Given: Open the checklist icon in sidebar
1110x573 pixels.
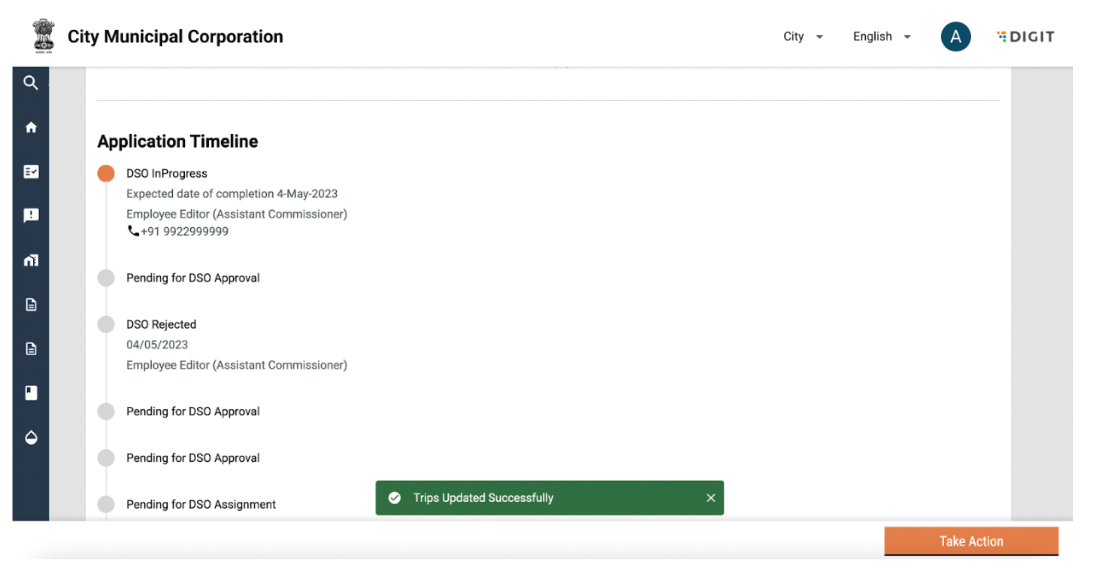Looking at the screenshot, I should pos(31,172).
